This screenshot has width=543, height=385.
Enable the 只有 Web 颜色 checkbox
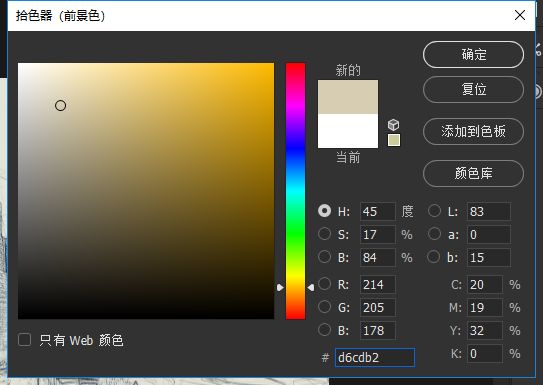pos(25,340)
